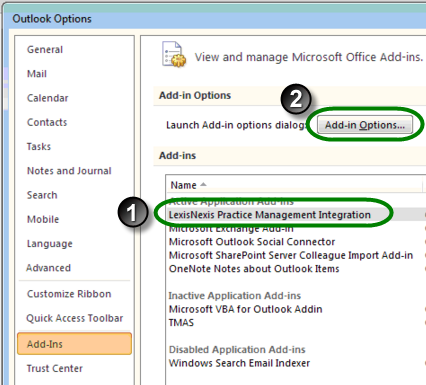The height and width of the screenshot is (385, 426).
Task: Select Microsoft VBA for Outlook Addin
Action: (245, 309)
